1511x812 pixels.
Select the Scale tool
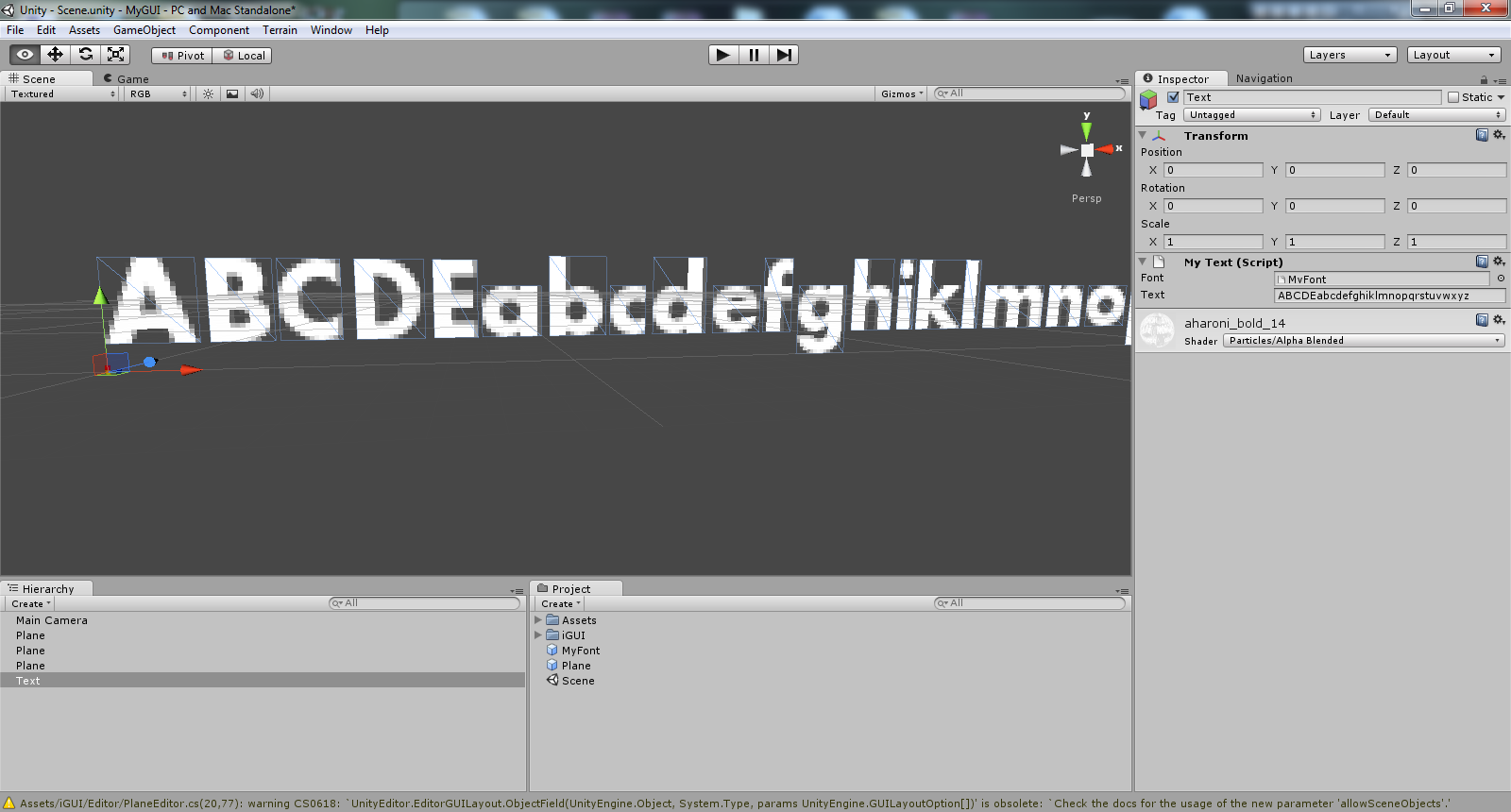[x=116, y=55]
